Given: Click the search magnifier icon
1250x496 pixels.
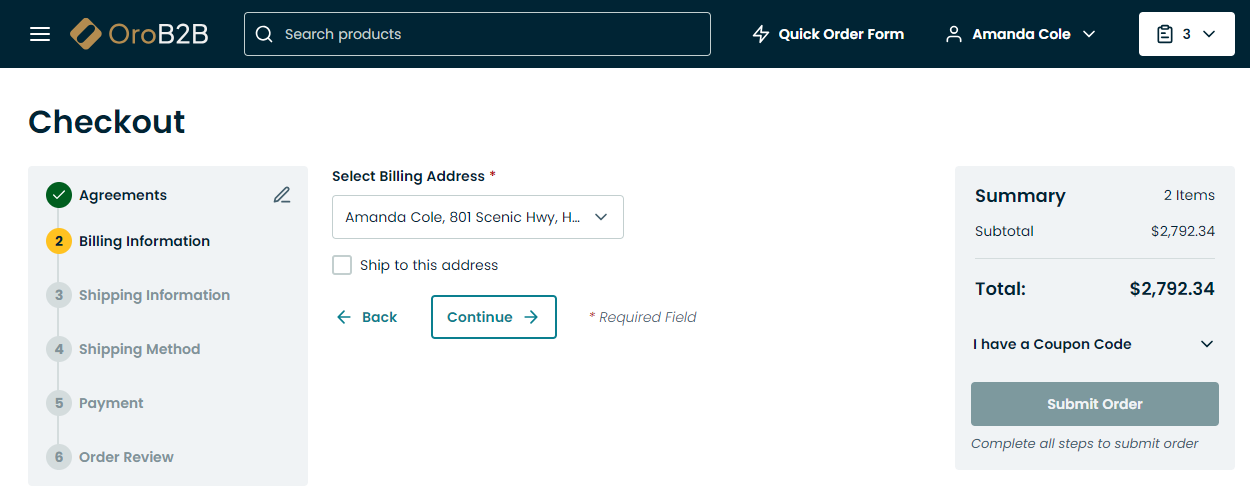Looking at the screenshot, I should (264, 34).
